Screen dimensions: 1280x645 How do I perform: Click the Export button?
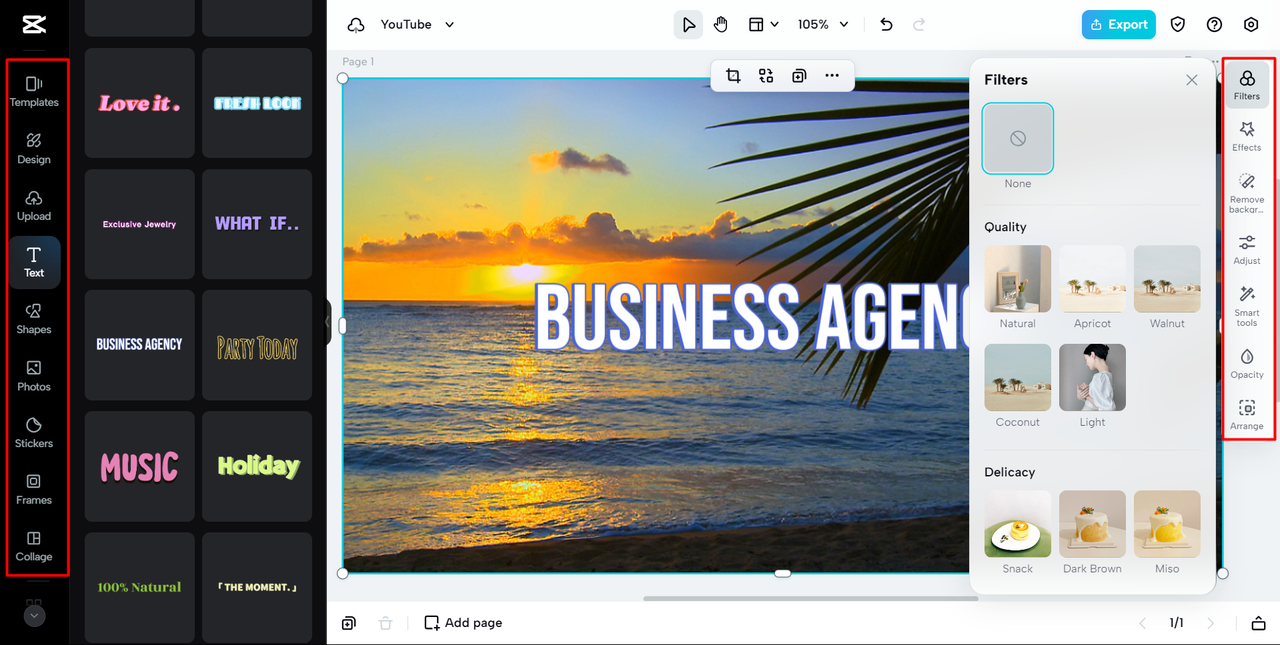tap(1118, 25)
